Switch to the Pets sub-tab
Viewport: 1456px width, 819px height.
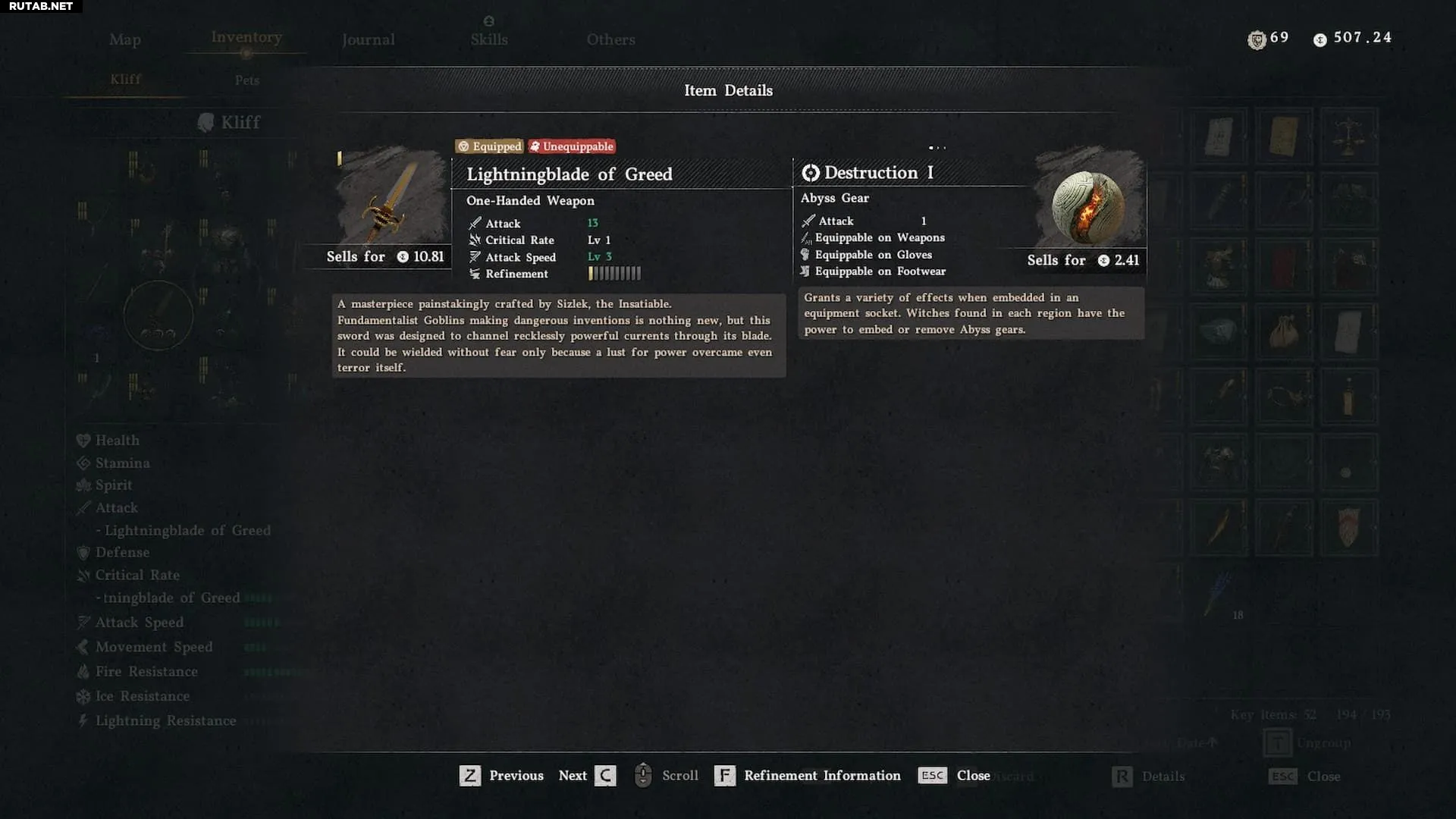pyautogui.click(x=247, y=80)
